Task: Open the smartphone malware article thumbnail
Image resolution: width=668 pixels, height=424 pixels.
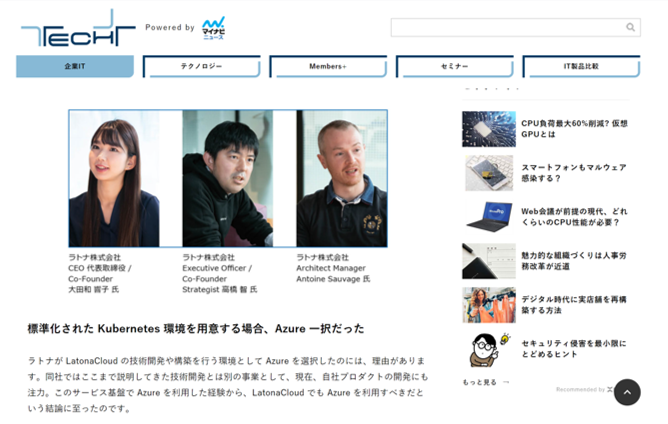Action: (488, 173)
